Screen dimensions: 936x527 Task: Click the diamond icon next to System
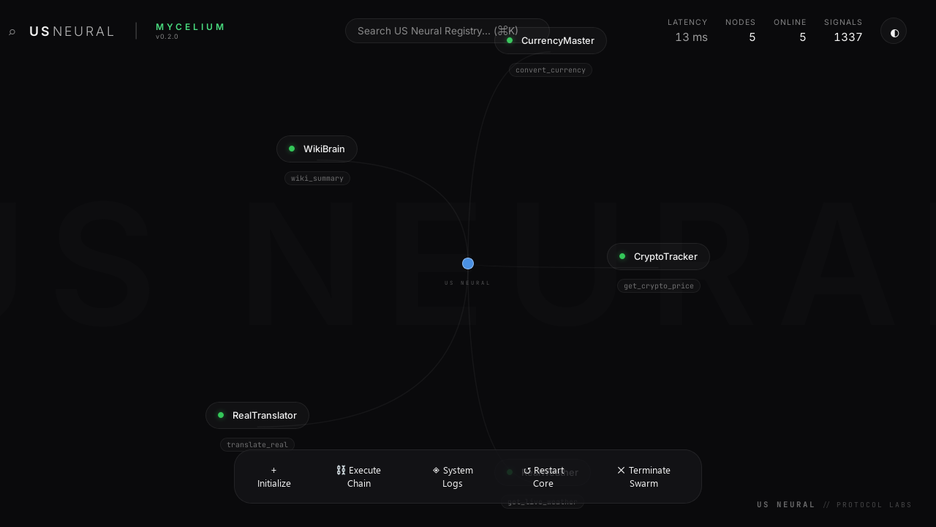coord(436,470)
